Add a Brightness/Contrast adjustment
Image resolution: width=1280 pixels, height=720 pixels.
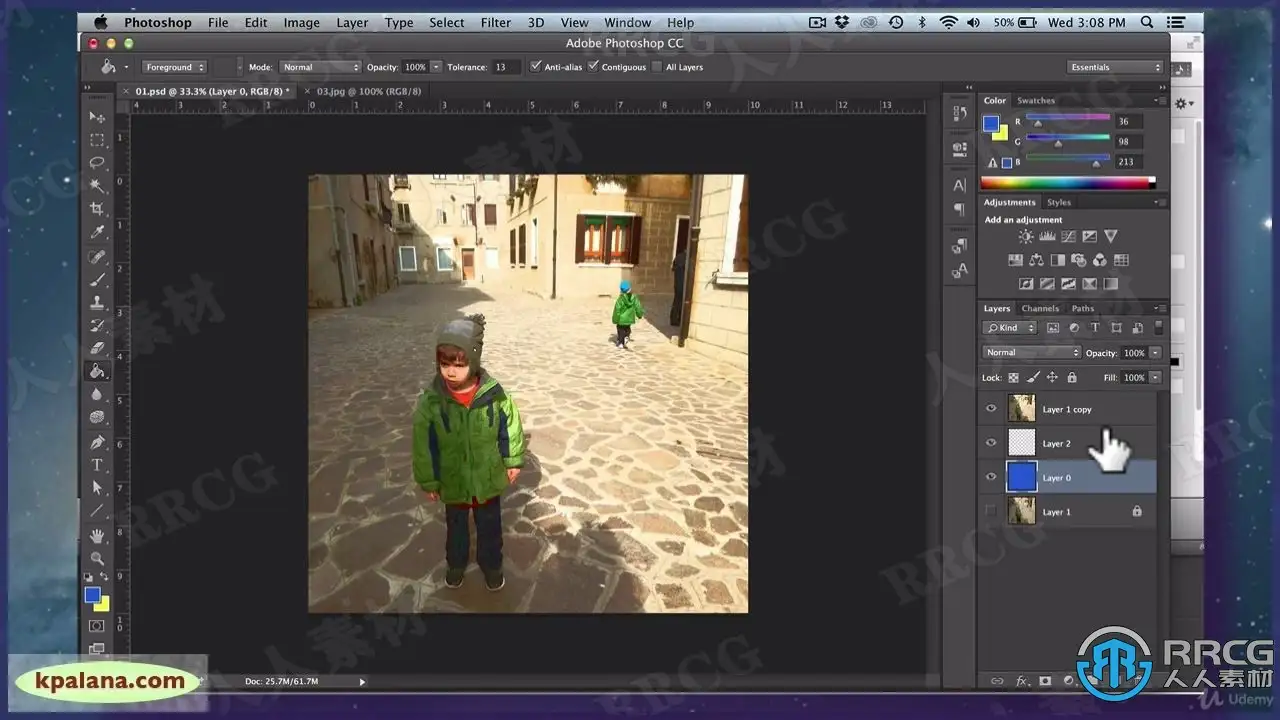pyautogui.click(x=1025, y=237)
